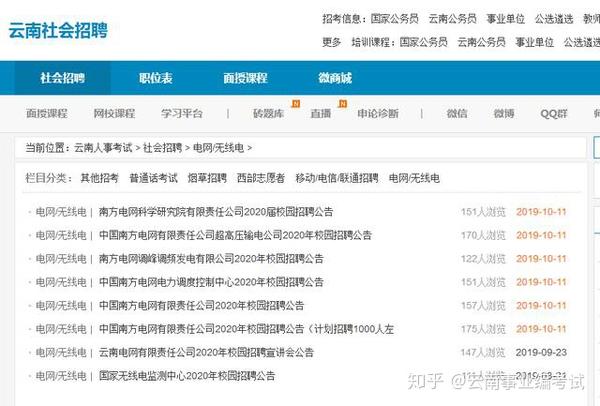600x406 pixels.
Task: Click 122人浏览 view count
Action: [x=483, y=259]
